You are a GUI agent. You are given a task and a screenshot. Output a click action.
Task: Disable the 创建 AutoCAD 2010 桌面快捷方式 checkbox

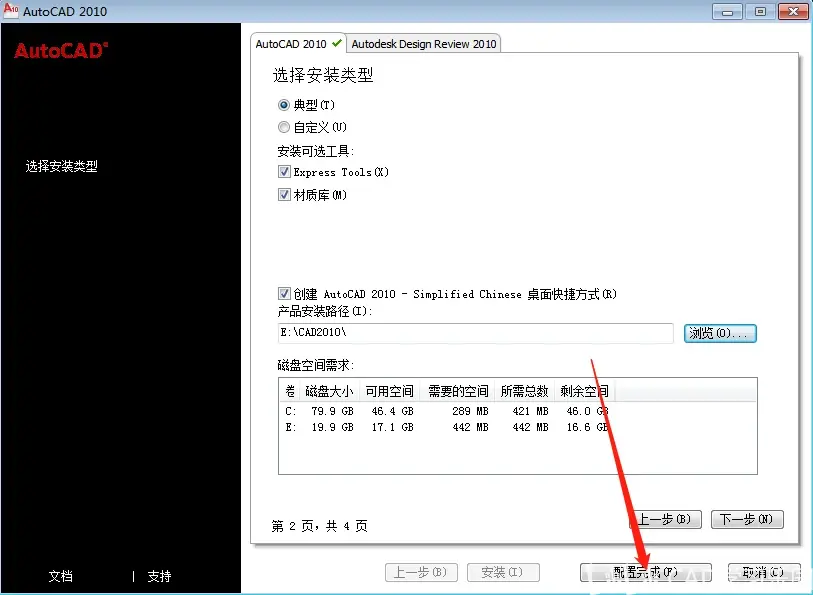(x=284, y=294)
